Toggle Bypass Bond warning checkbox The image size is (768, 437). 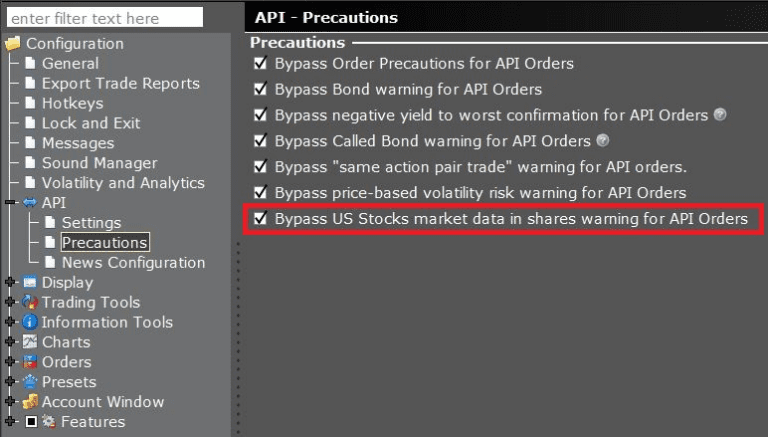(261, 89)
